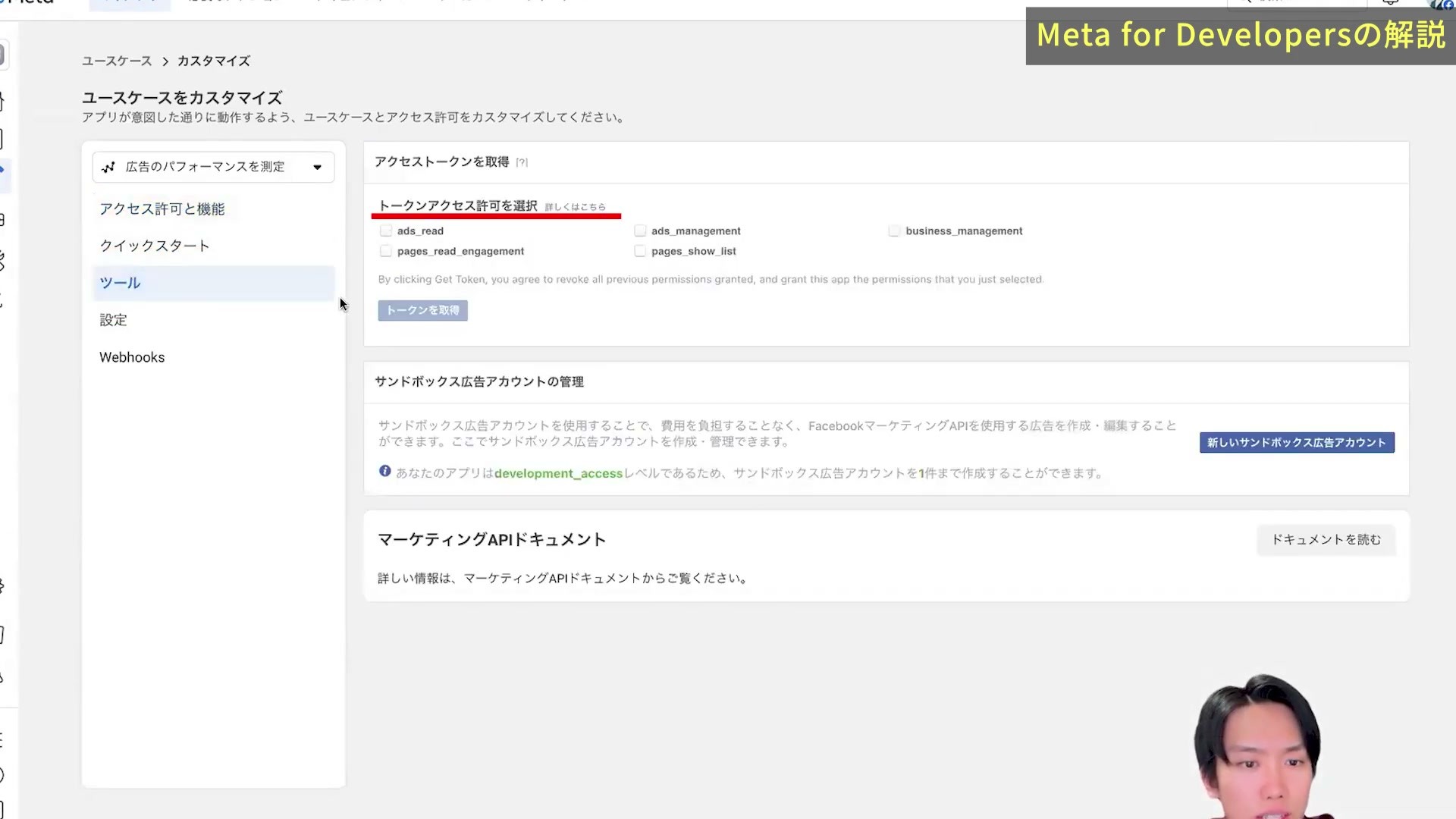The height and width of the screenshot is (819, 1456).
Task: Click the ドキュメントを読む button
Action: pyautogui.click(x=1326, y=540)
